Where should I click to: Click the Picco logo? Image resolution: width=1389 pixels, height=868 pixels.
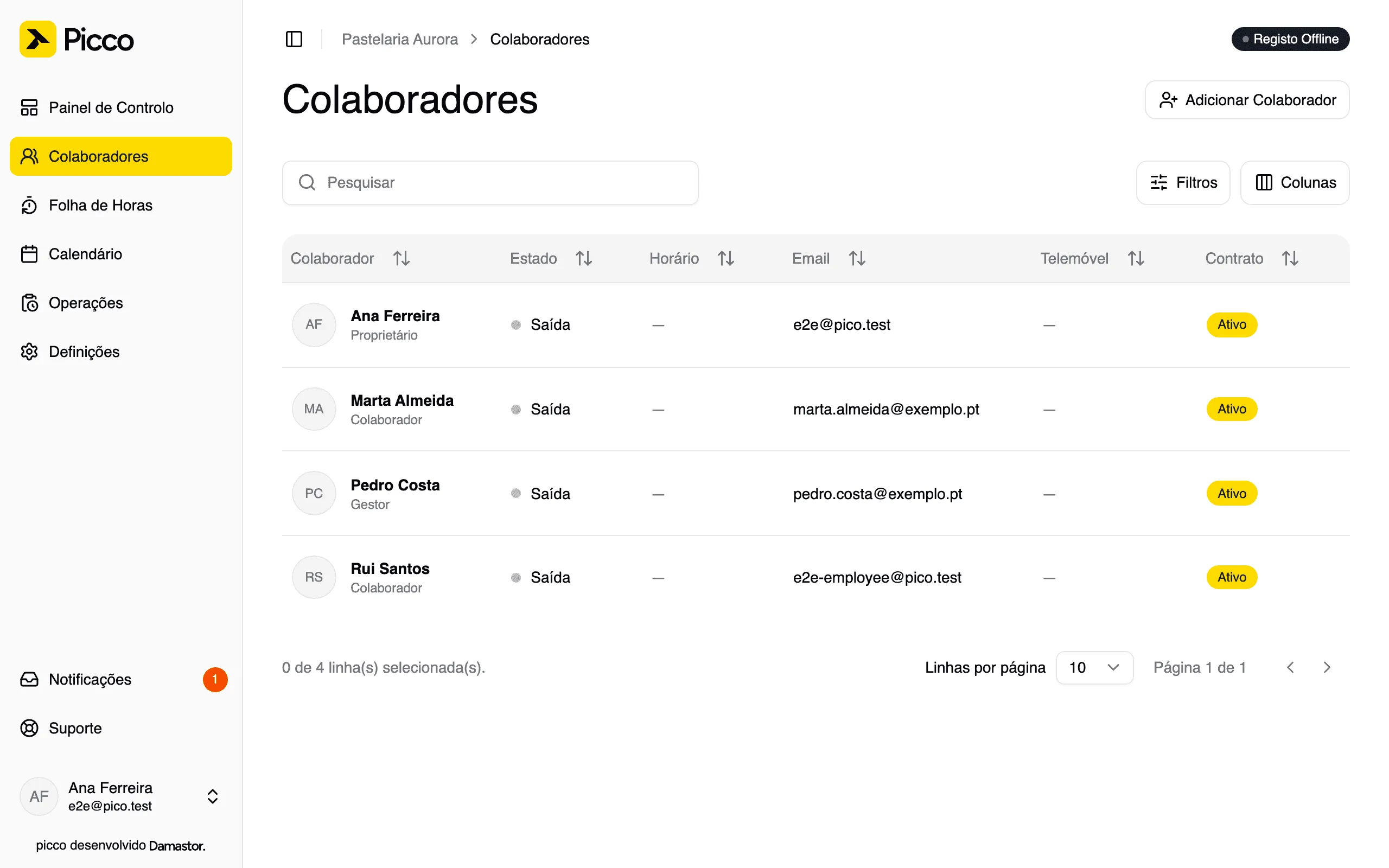(x=77, y=39)
